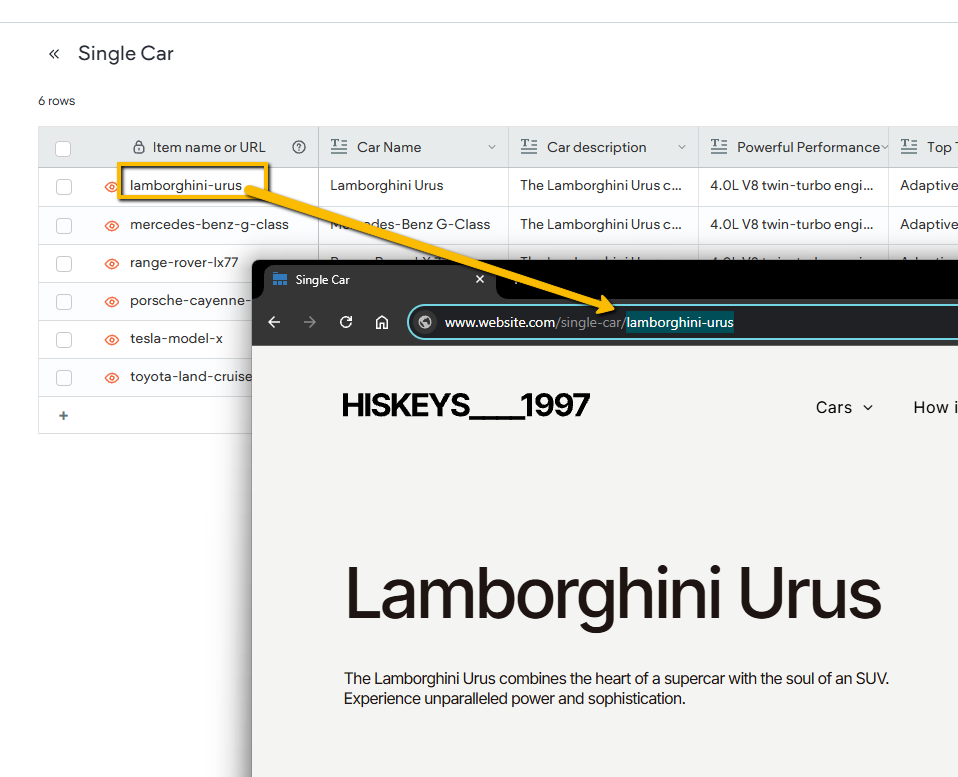Click the text icon in Car Name header
This screenshot has height=777, width=958.
click(339, 147)
